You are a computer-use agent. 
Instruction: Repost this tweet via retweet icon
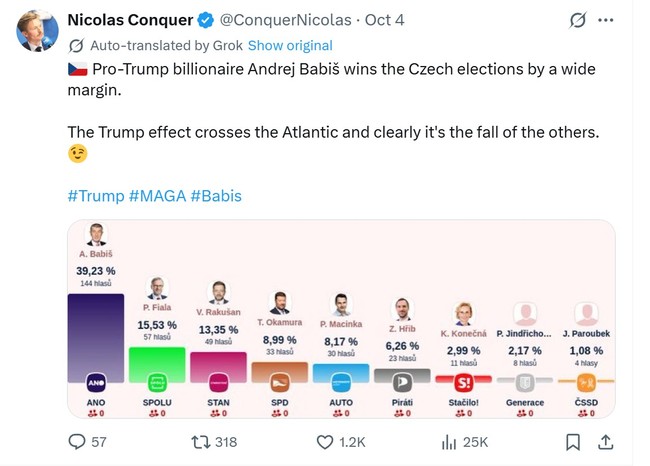(x=201, y=441)
